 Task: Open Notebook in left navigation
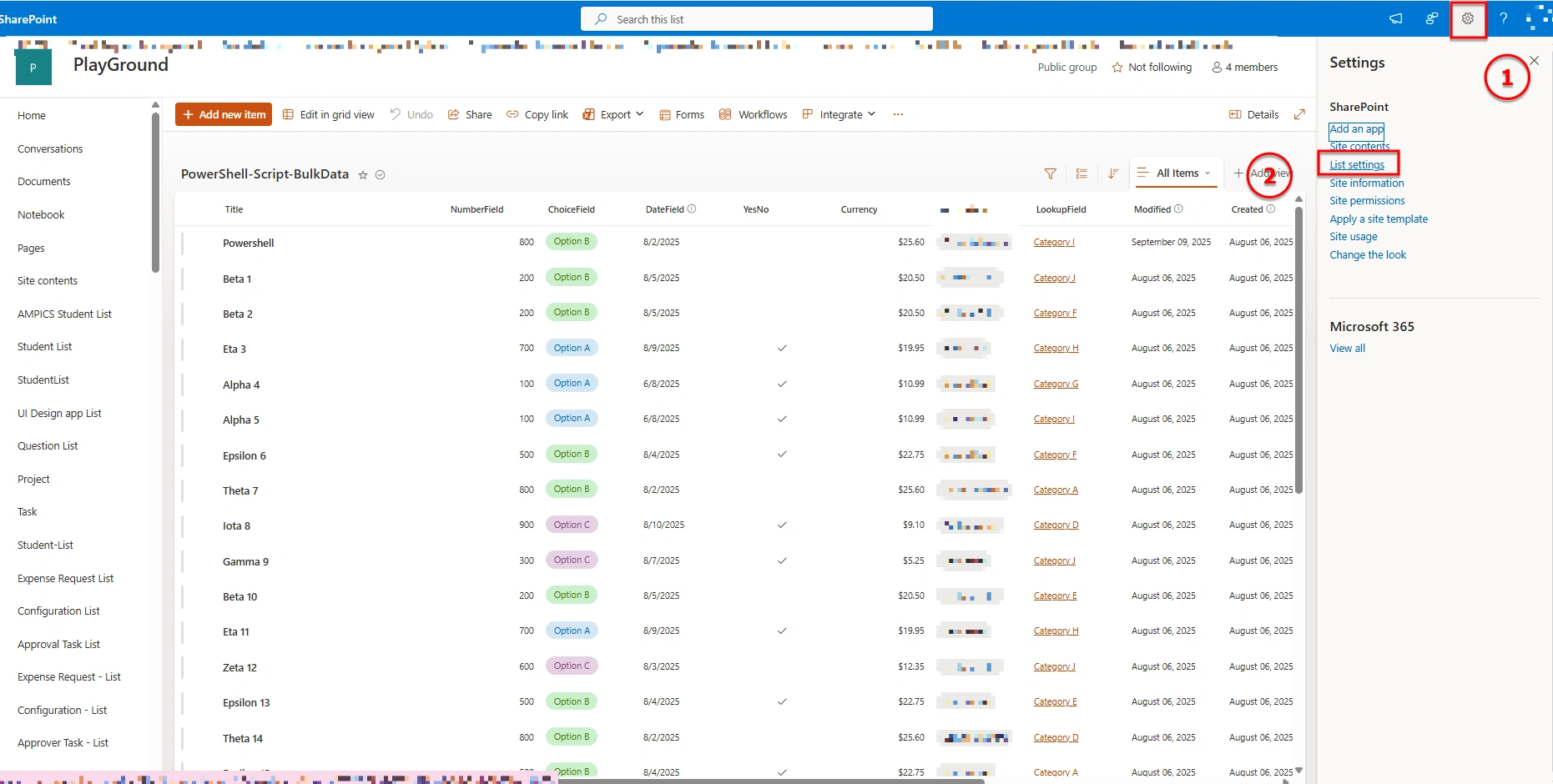41,215
